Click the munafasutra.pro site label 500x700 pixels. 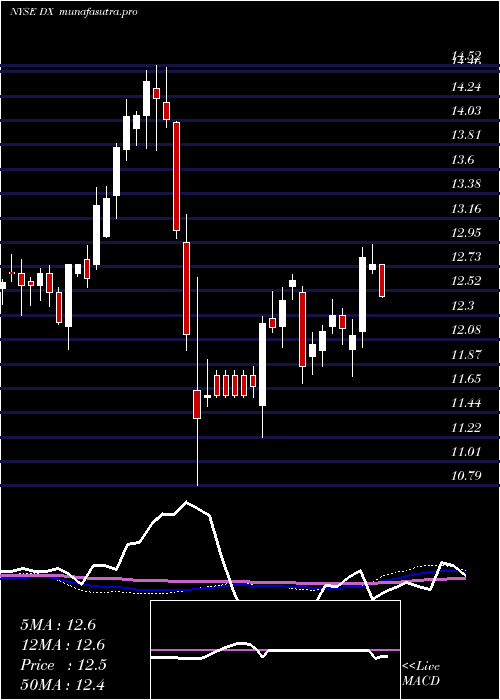(98, 12)
